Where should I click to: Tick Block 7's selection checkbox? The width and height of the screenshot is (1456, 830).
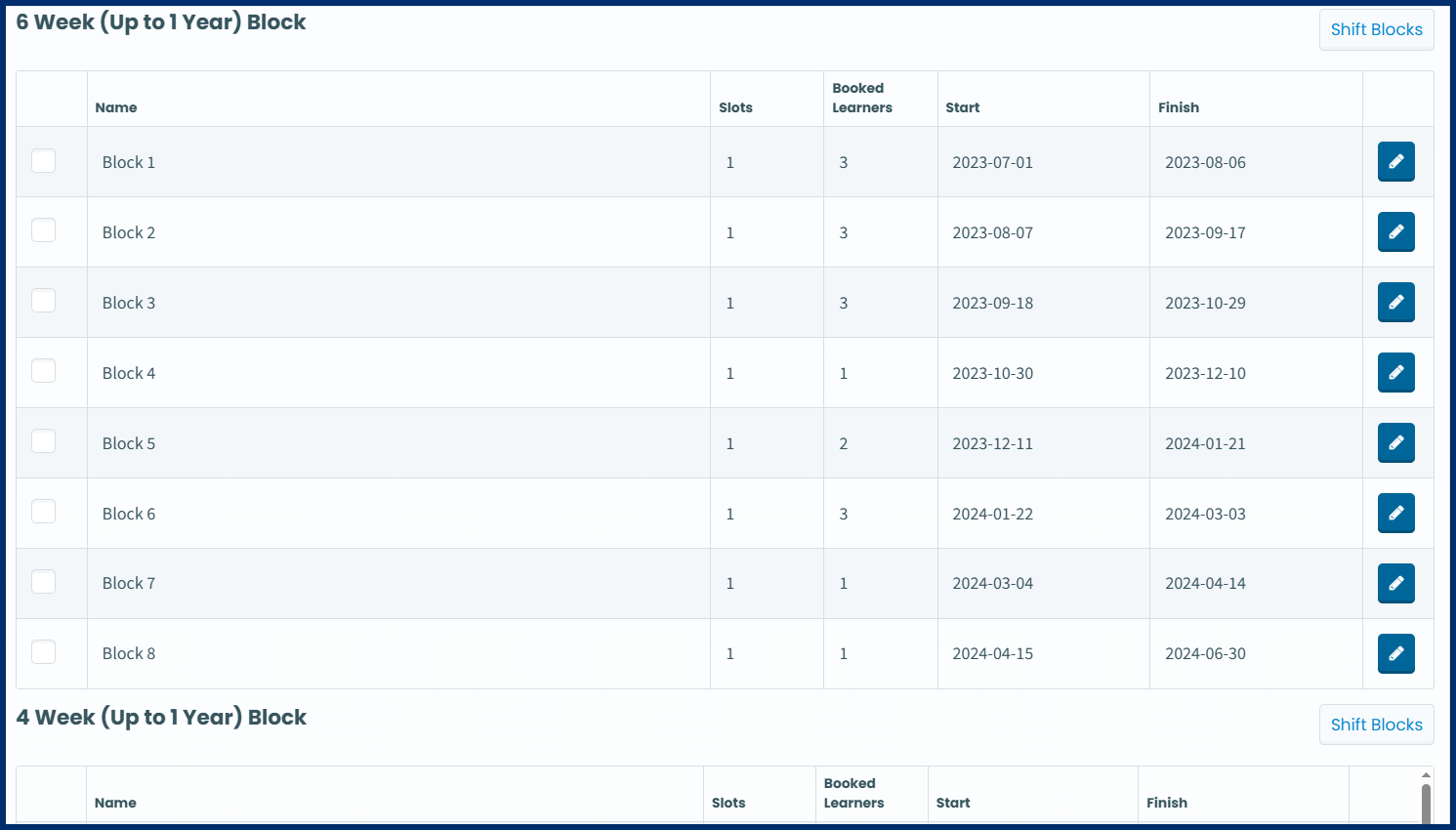click(x=43, y=581)
